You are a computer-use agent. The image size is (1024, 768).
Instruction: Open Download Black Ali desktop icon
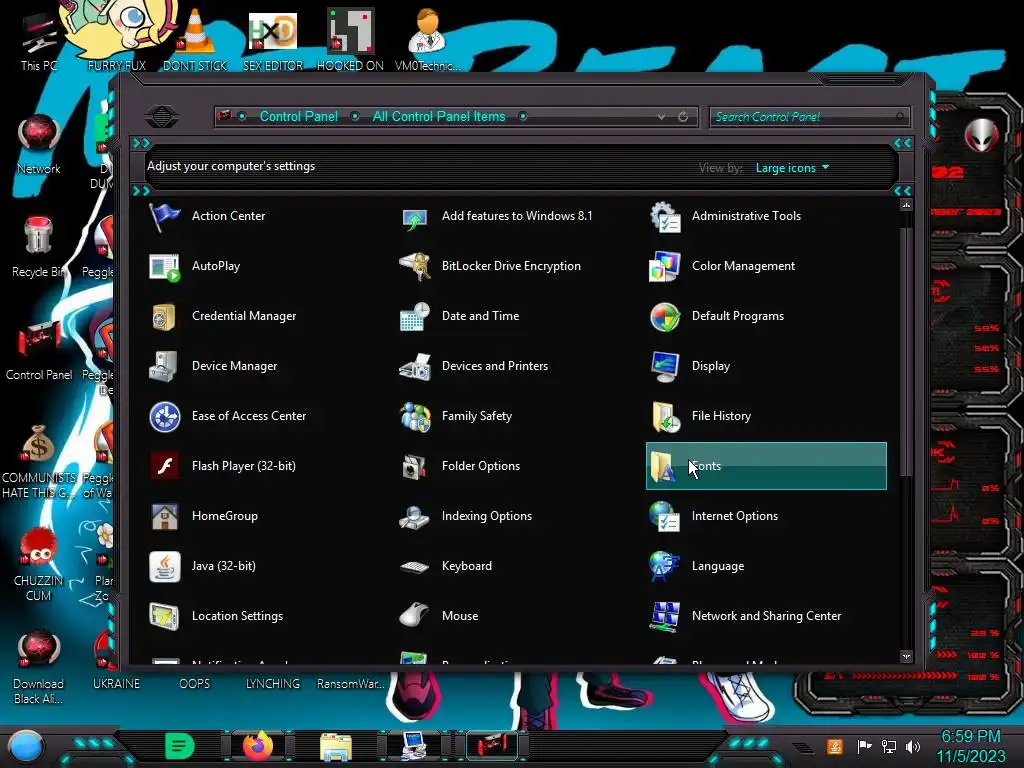pos(39,667)
